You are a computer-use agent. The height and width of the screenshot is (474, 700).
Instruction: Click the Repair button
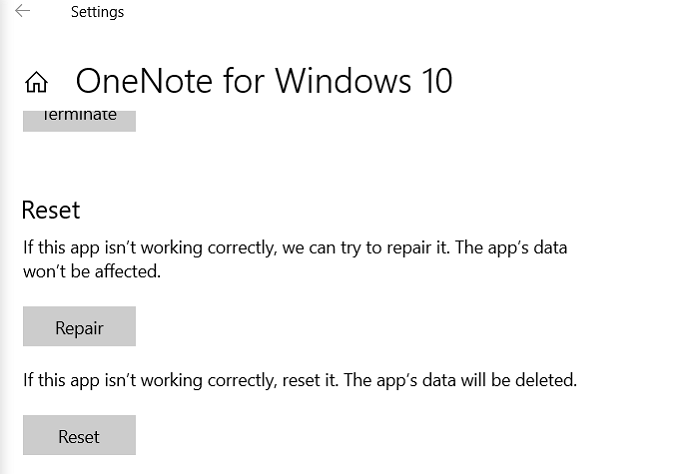[79, 327]
